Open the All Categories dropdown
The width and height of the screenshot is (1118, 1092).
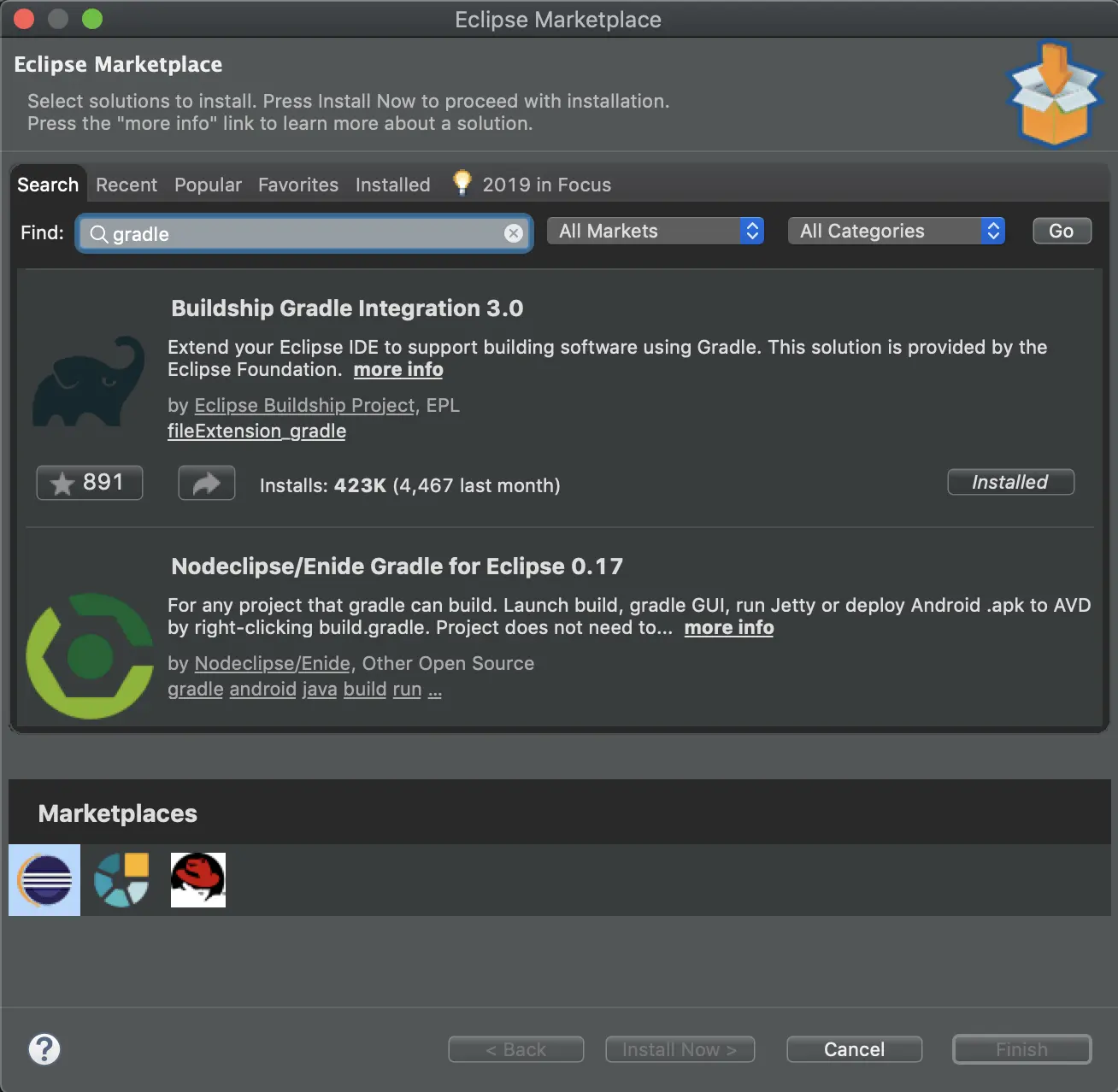pos(897,231)
